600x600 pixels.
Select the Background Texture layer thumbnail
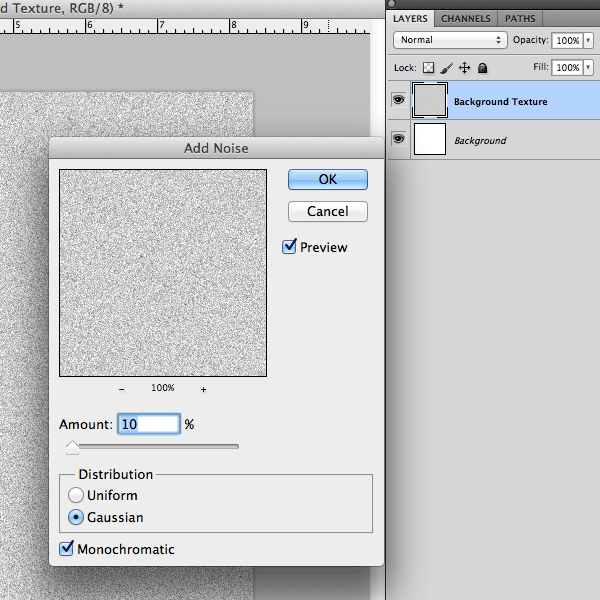click(x=430, y=100)
